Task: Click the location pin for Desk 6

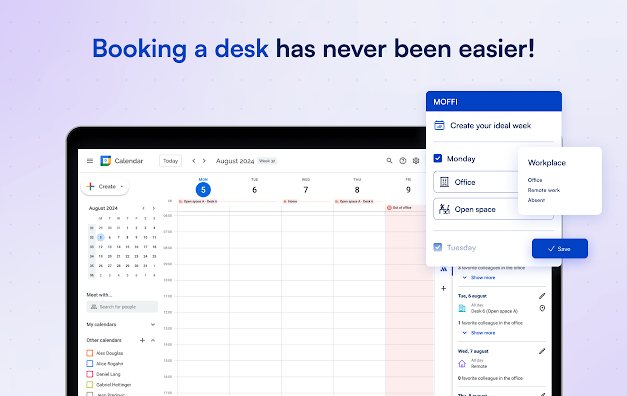Action: click(x=542, y=308)
